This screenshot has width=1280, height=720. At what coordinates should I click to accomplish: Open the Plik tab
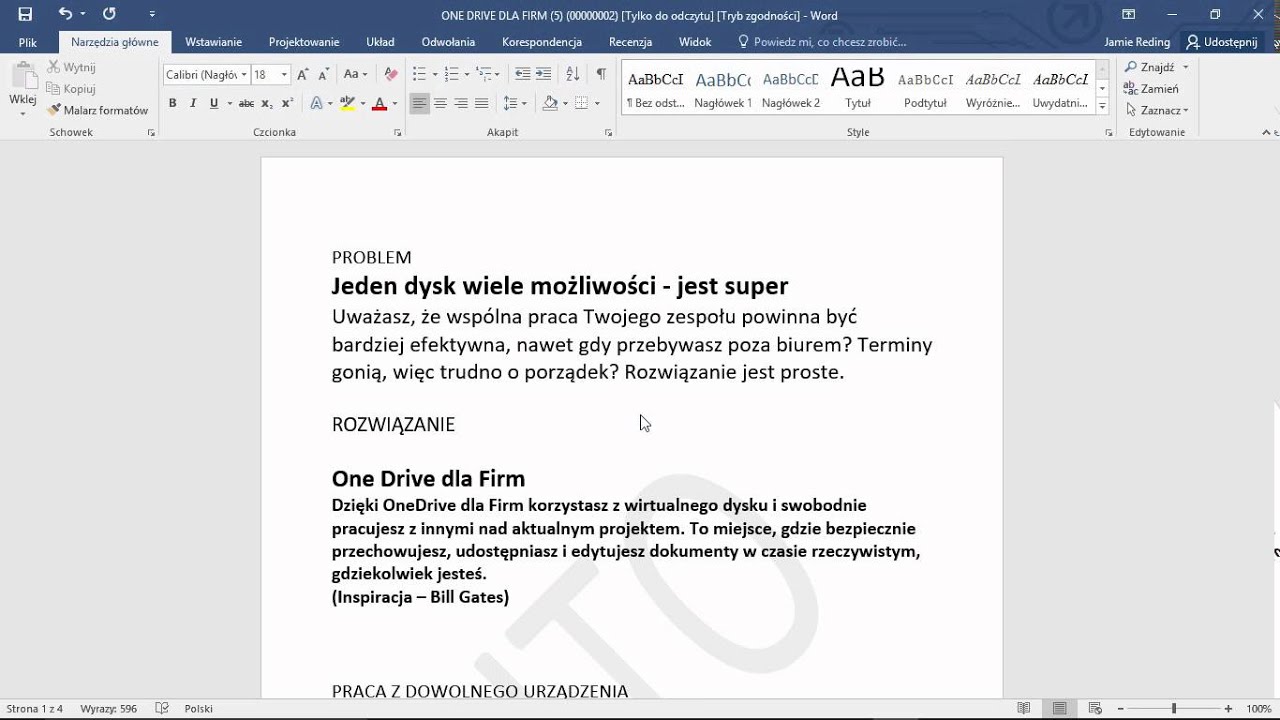tap(28, 42)
